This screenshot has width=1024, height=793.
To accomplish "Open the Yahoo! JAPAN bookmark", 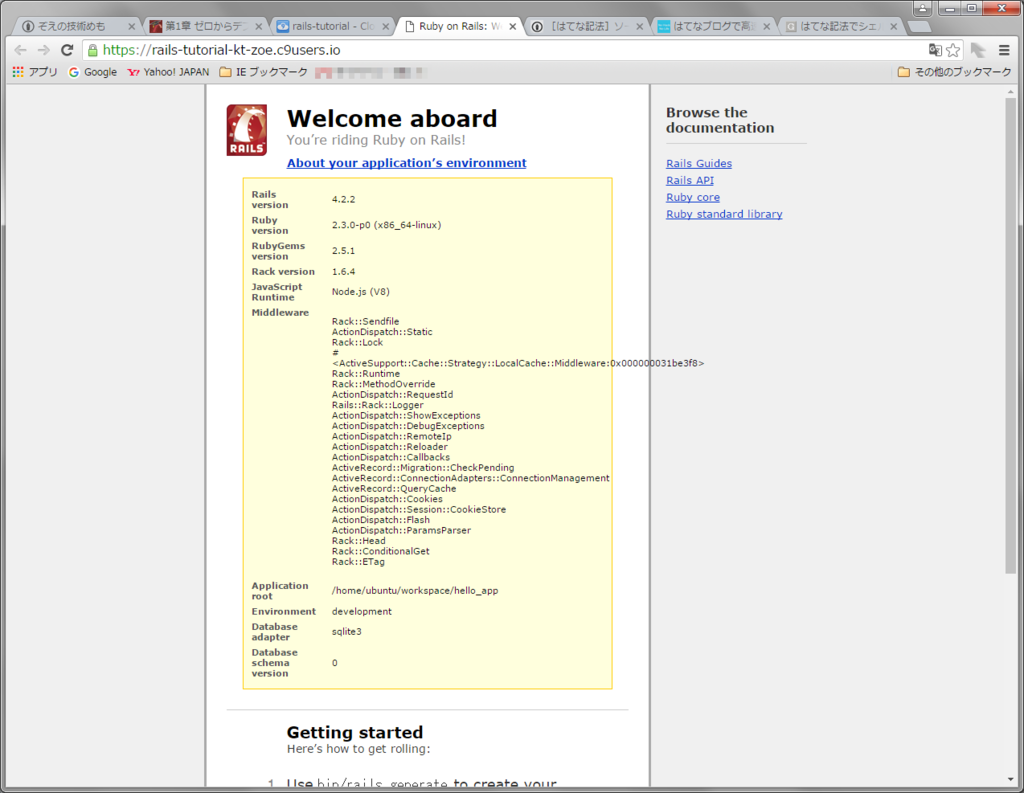I will (168, 72).
